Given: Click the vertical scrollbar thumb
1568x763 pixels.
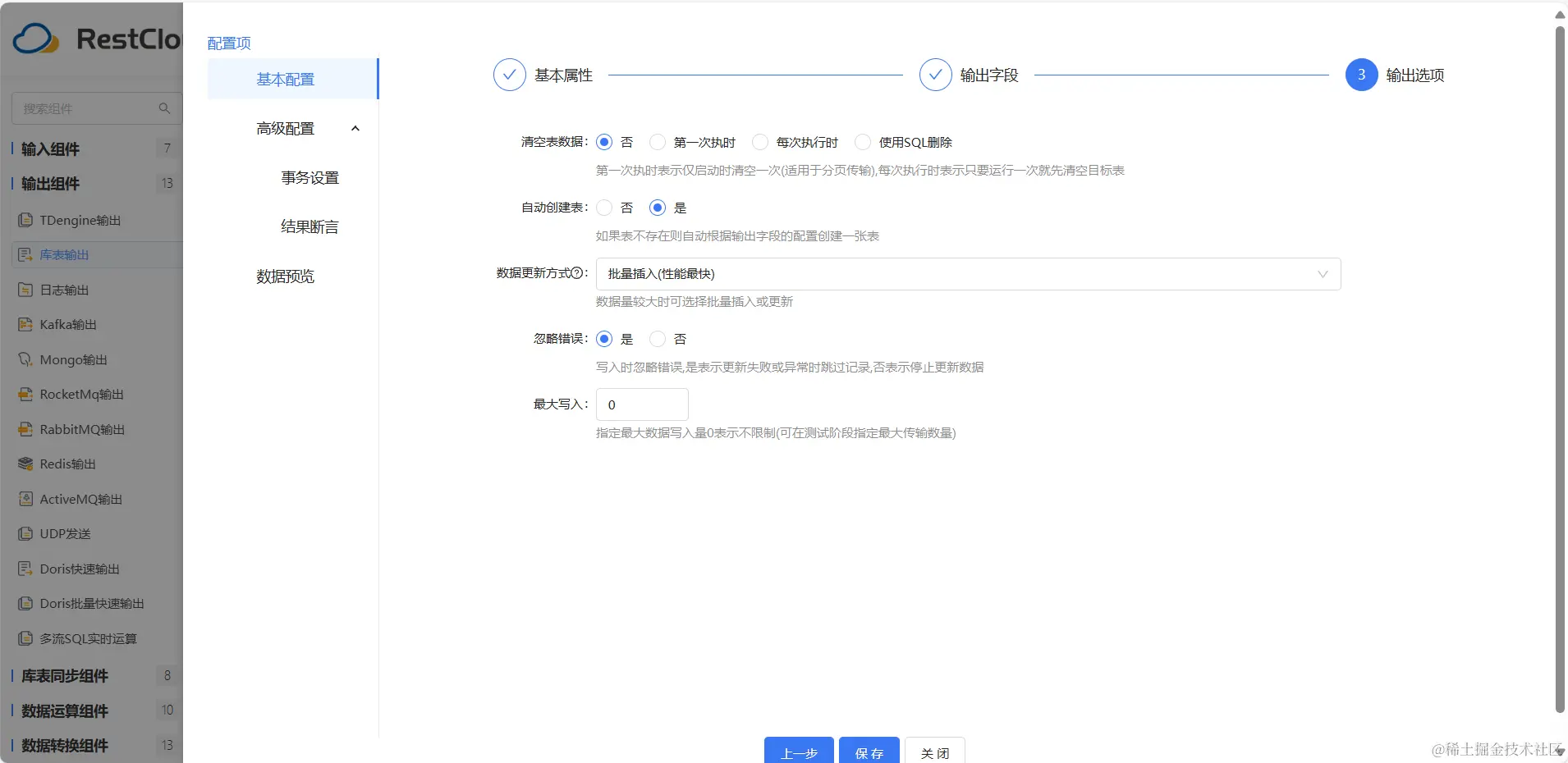Looking at the screenshot, I should click(1560, 369).
